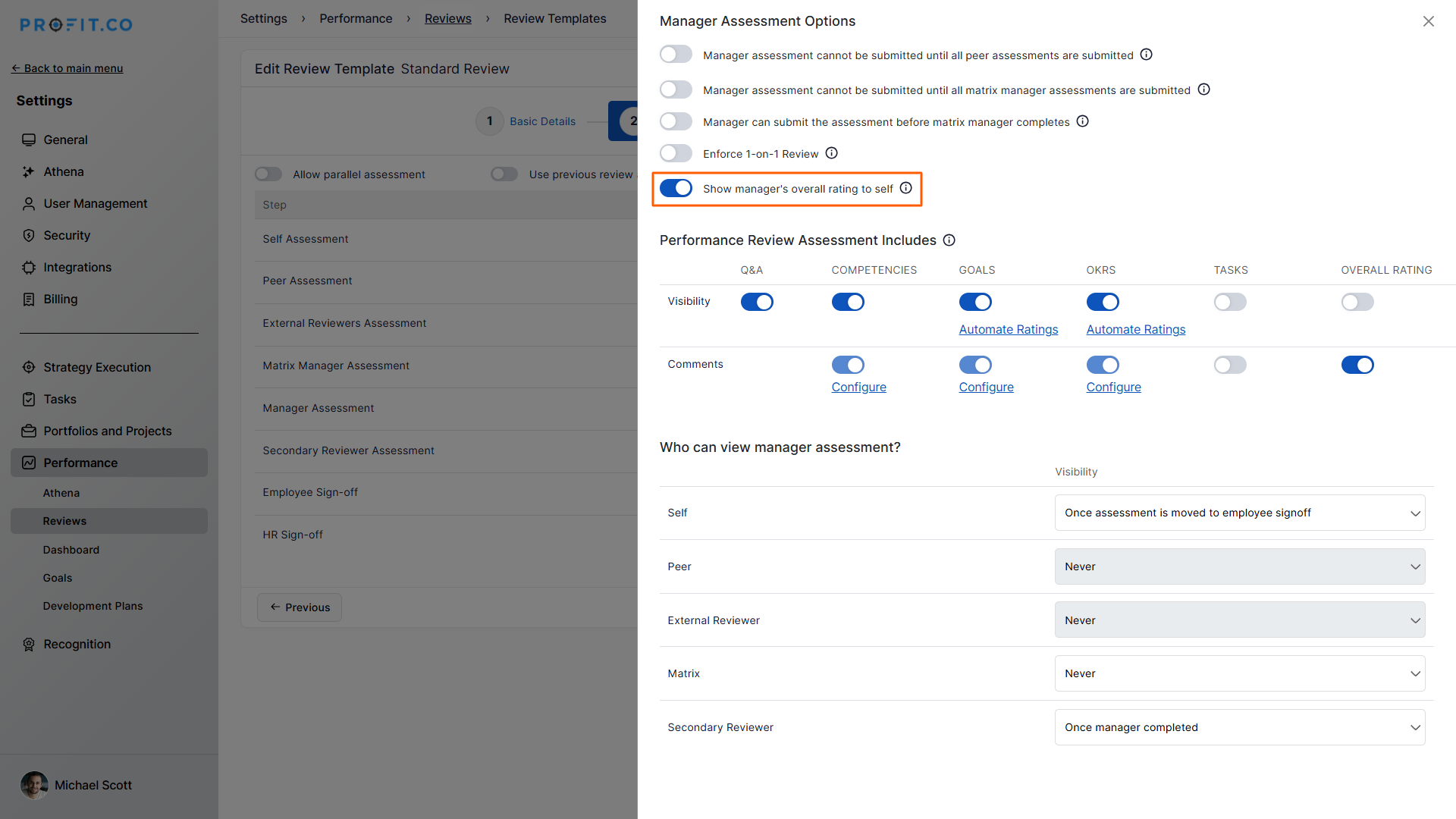Click the Recognition badge icon in sidebar
This screenshot has height=819, width=1456.
pos(29,644)
